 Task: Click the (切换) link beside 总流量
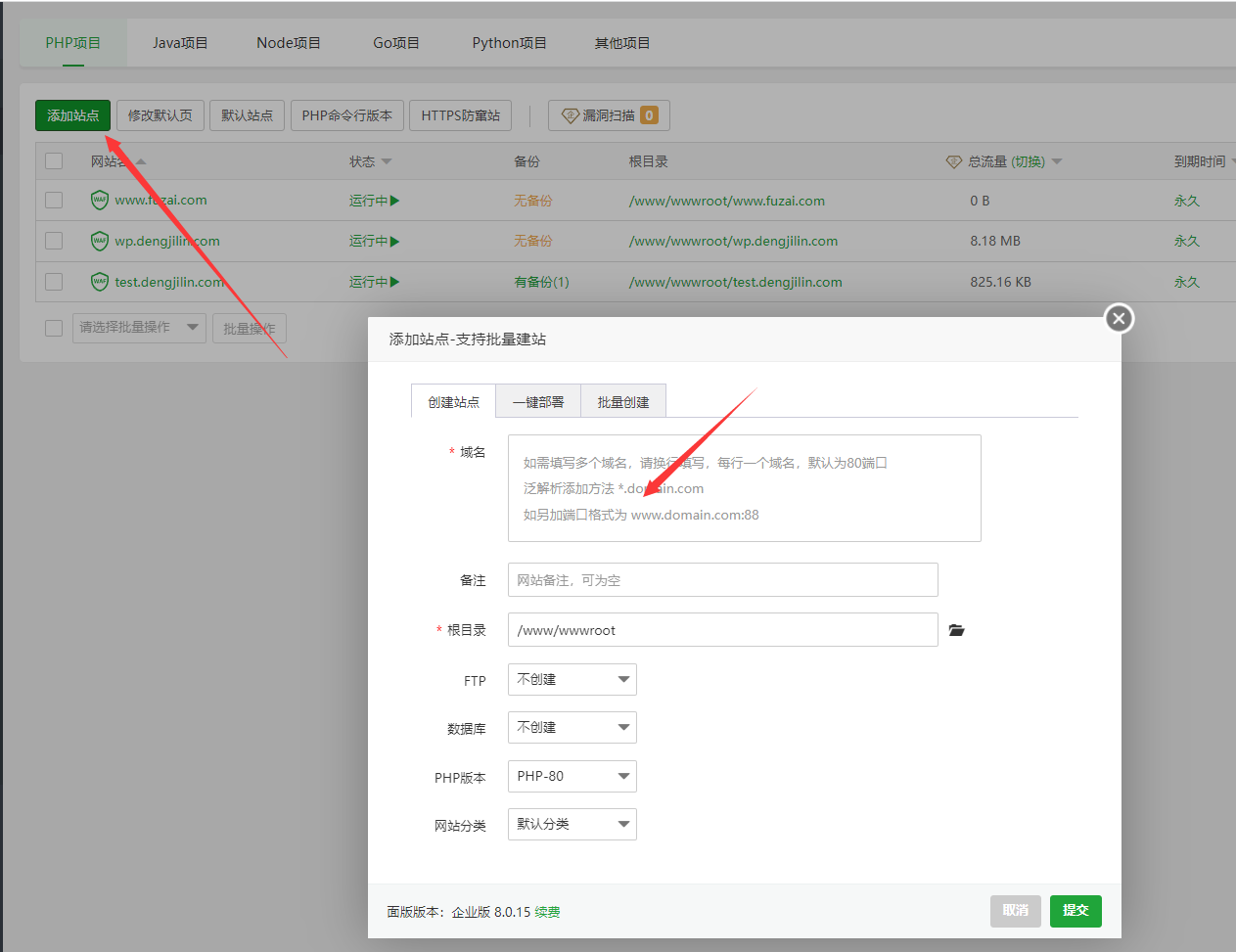click(x=1028, y=161)
